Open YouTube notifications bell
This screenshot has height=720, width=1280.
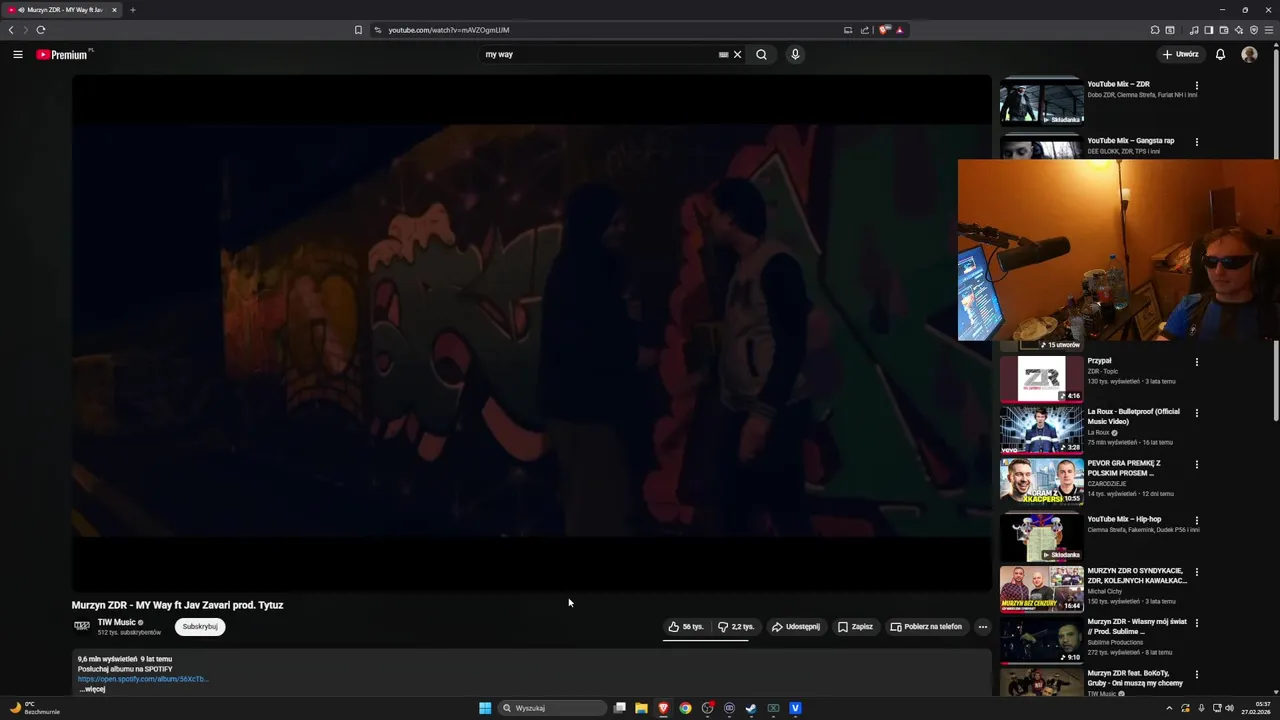[x=1220, y=55]
